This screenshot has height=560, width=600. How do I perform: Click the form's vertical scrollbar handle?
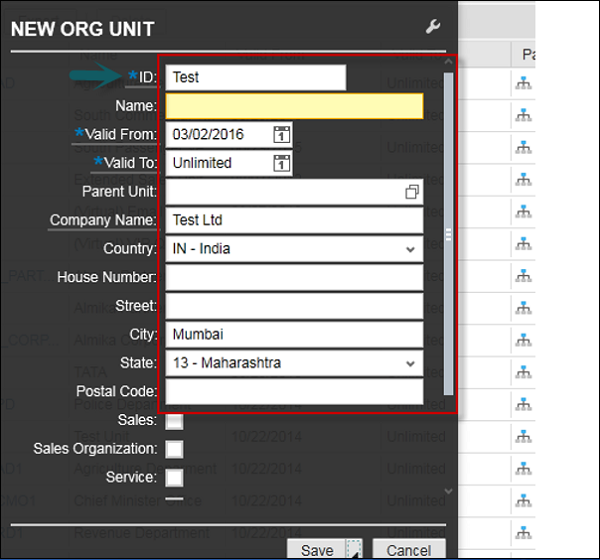click(448, 234)
